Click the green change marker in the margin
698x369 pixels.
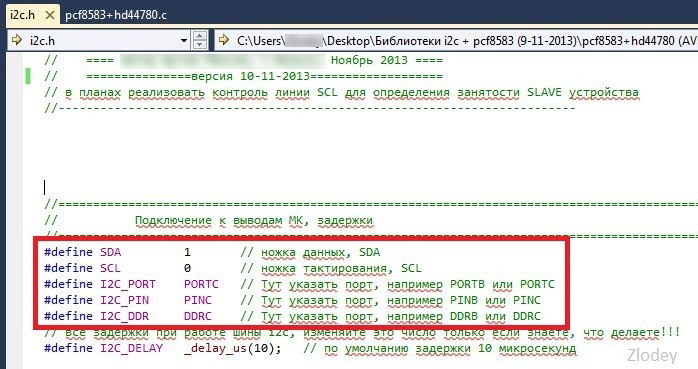click(x=28, y=76)
